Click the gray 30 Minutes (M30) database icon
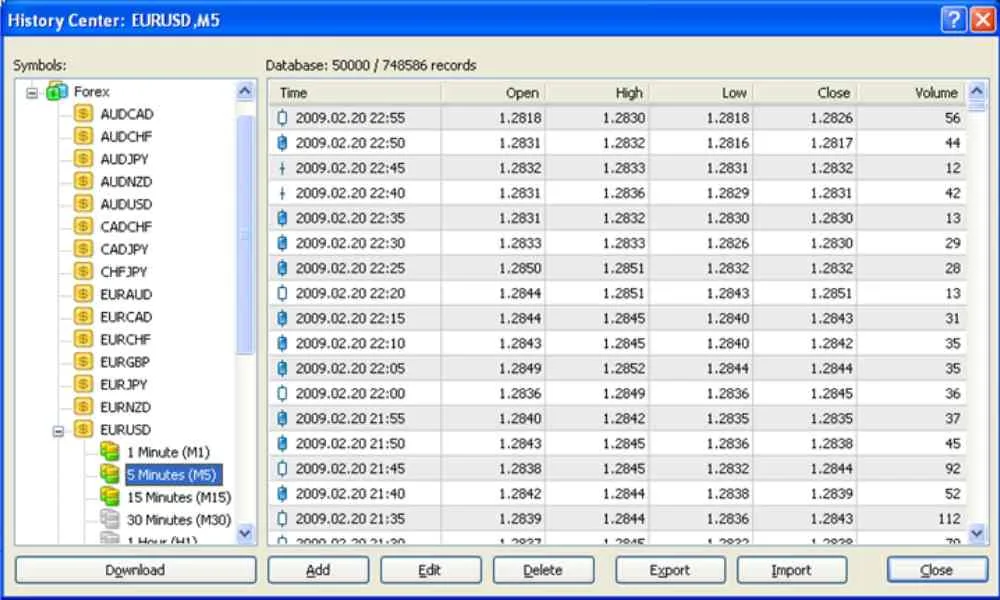The image size is (1000, 600). (110, 520)
